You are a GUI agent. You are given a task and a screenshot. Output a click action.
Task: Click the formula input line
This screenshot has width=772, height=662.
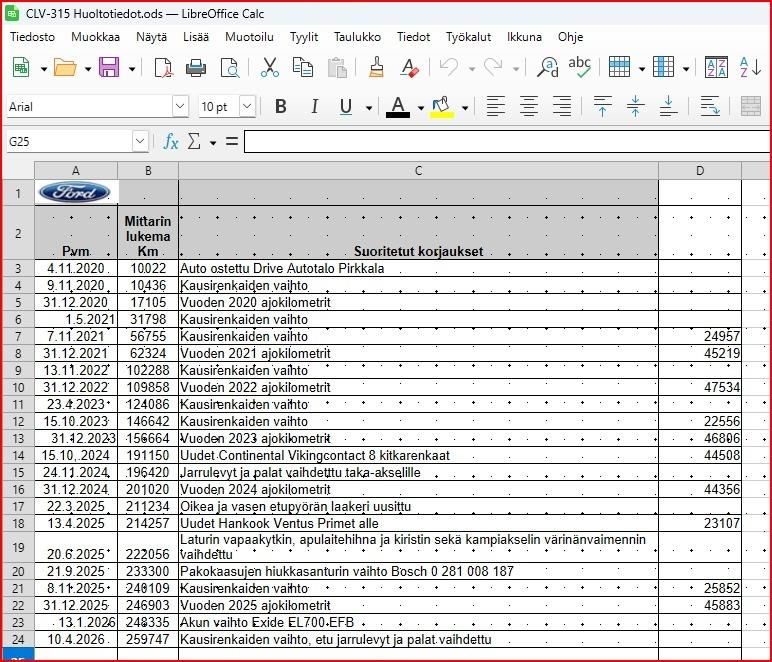tap(507, 142)
